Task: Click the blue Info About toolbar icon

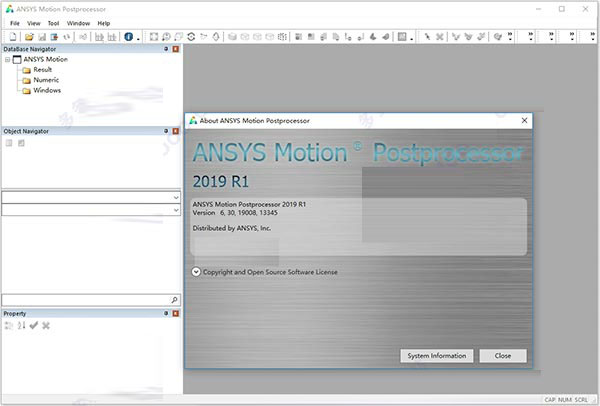Action: (129, 37)
